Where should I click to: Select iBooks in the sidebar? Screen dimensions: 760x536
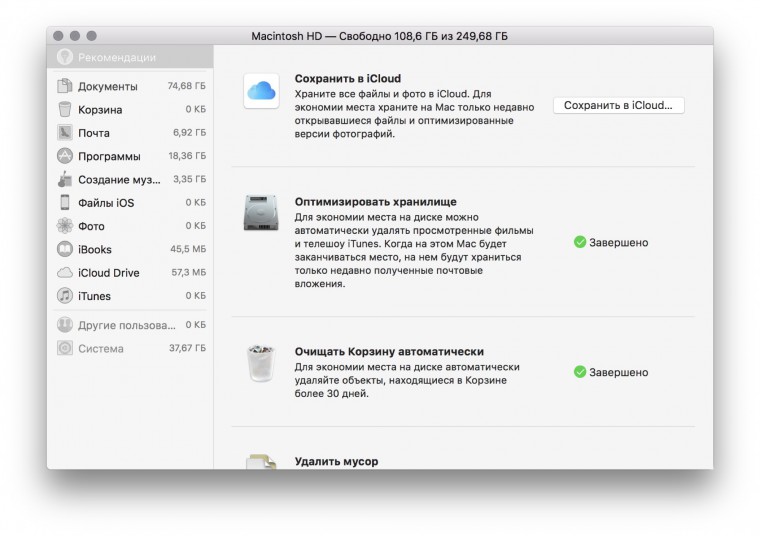coord(130,249)
